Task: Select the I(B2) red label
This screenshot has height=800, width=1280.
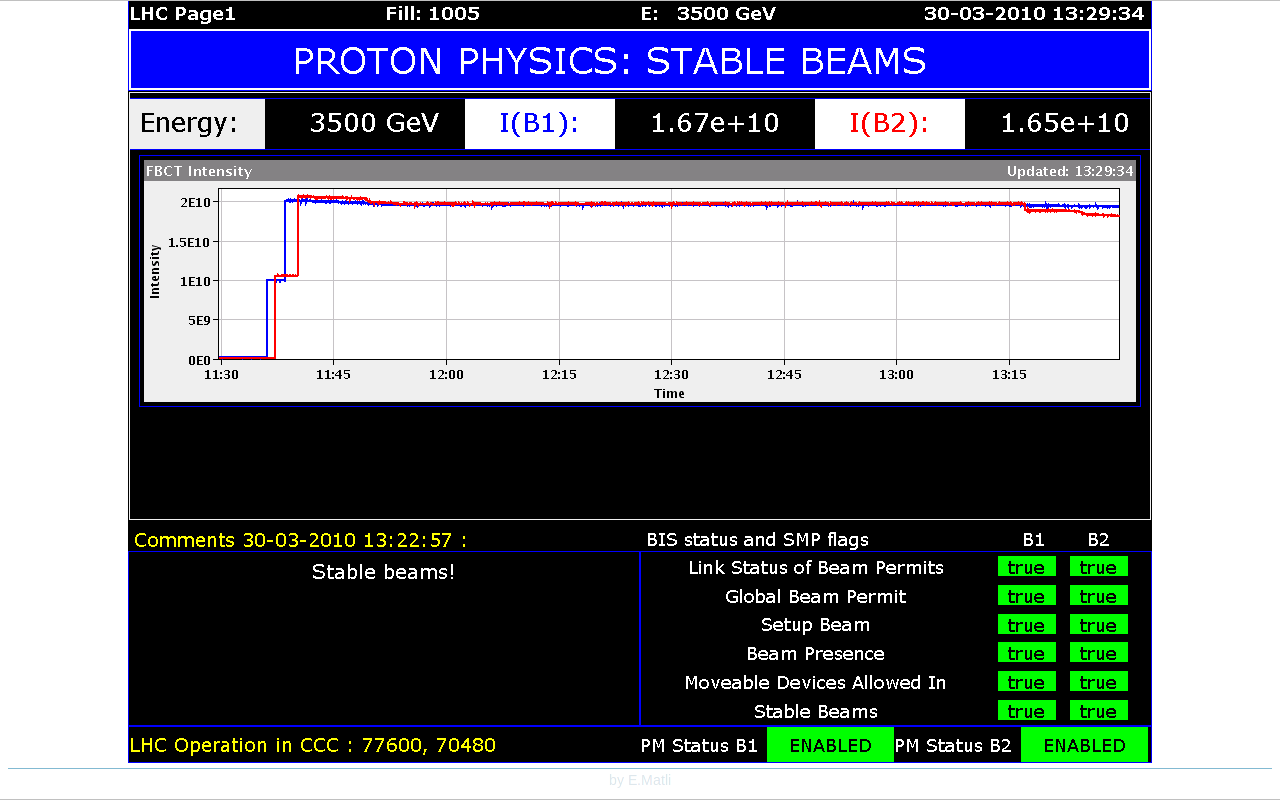Action: [890, 123]
